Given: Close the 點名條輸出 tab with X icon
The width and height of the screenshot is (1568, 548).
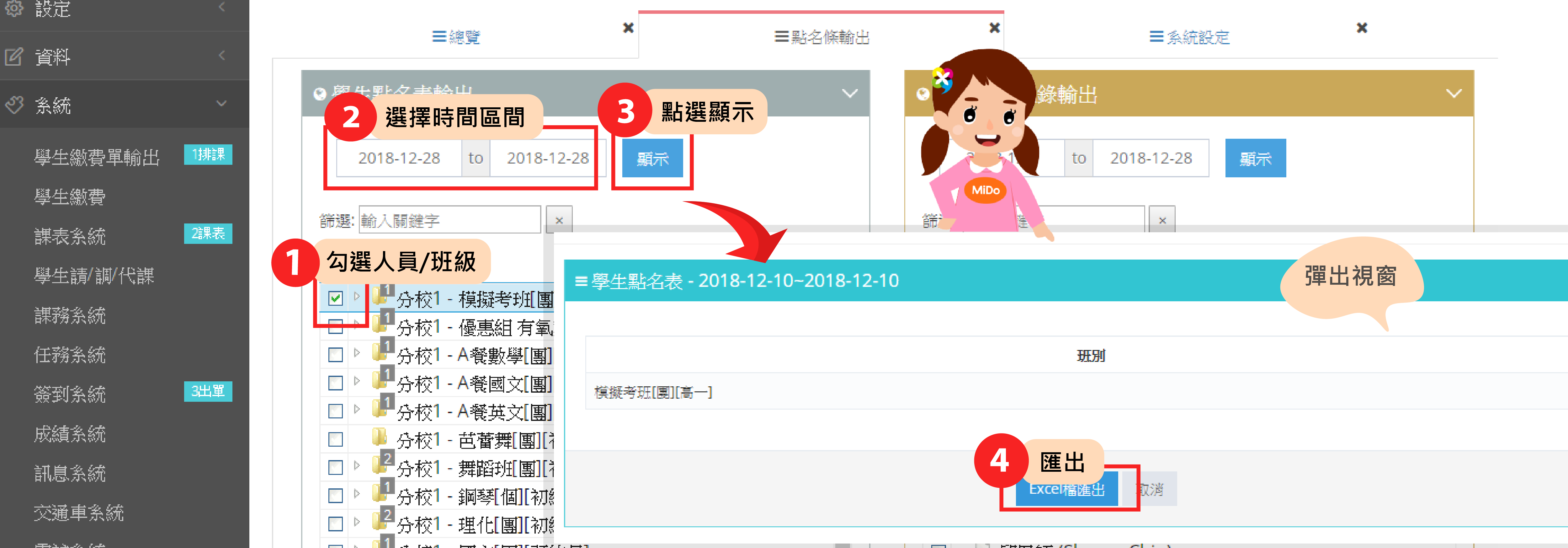Looking at the screenshot, I should click(x=994, y=27).
